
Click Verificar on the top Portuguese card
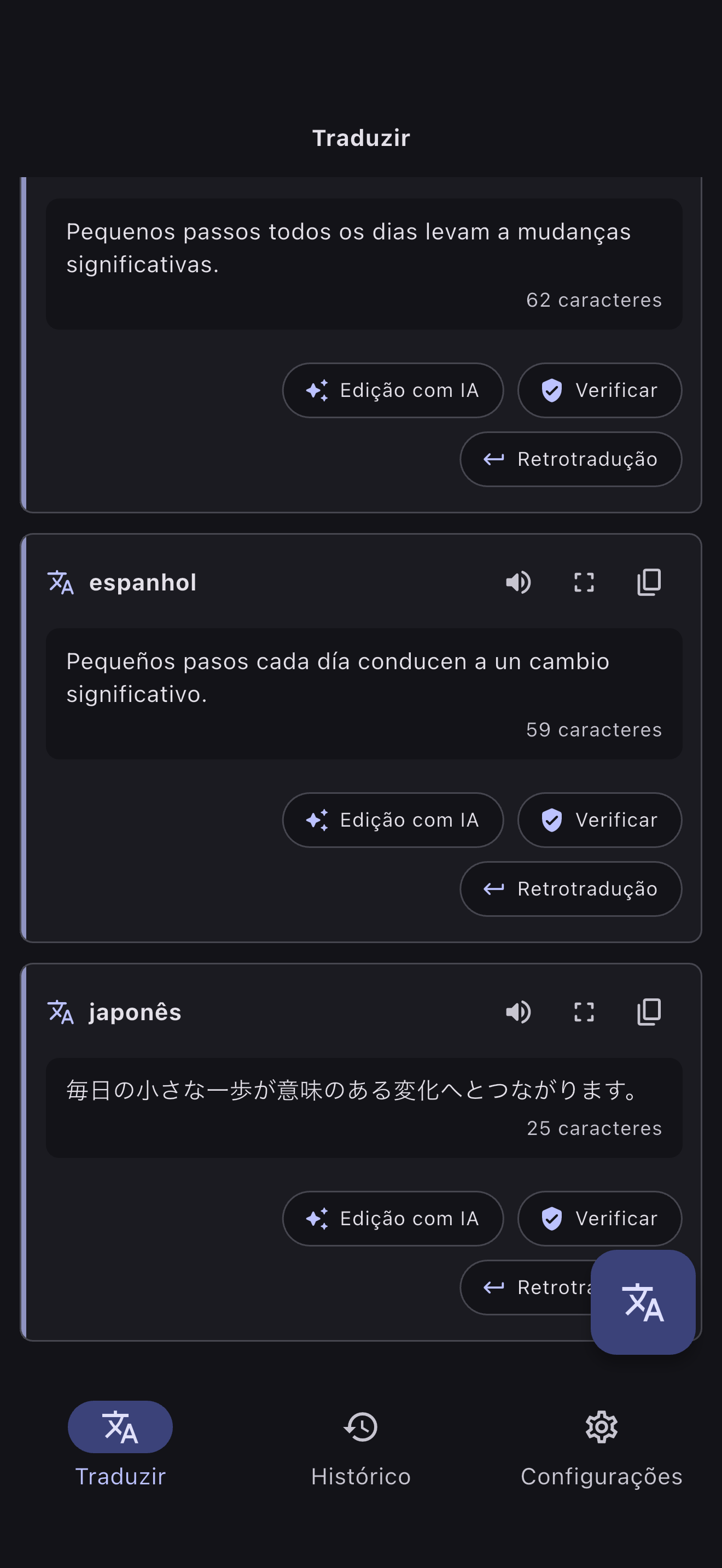[599, 390]
